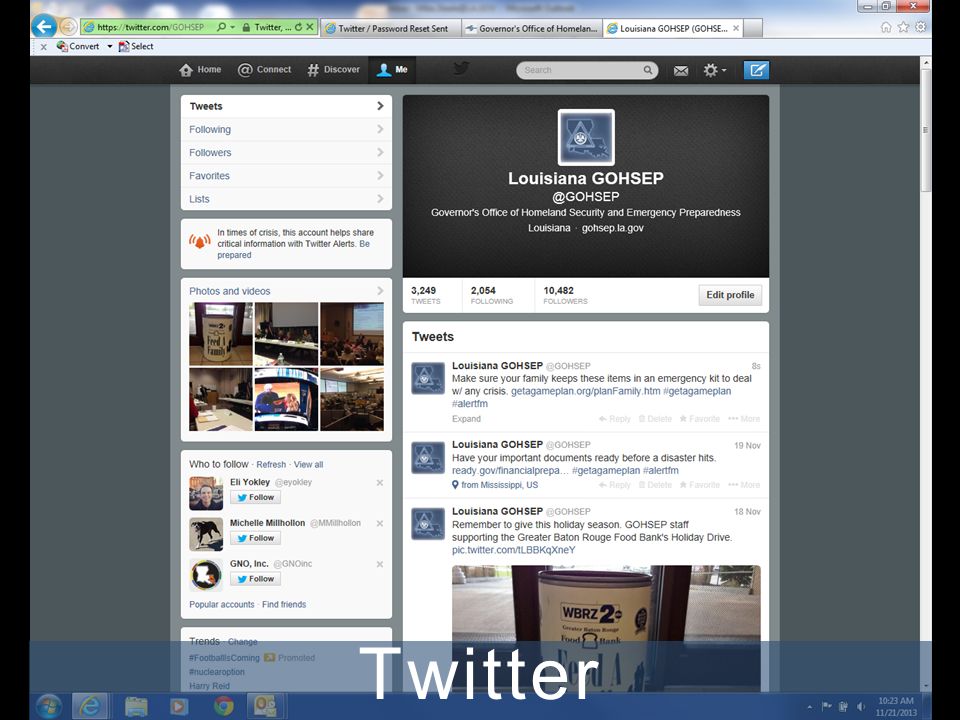Click the browser address bar URL
This screenshot has height=720, width=960.
150,27
